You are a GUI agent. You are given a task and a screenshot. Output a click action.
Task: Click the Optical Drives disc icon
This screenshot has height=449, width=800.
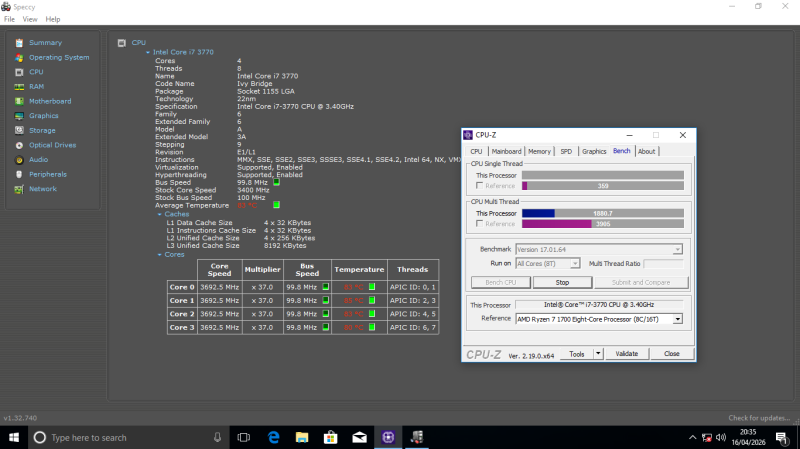(x=19, y=145)
